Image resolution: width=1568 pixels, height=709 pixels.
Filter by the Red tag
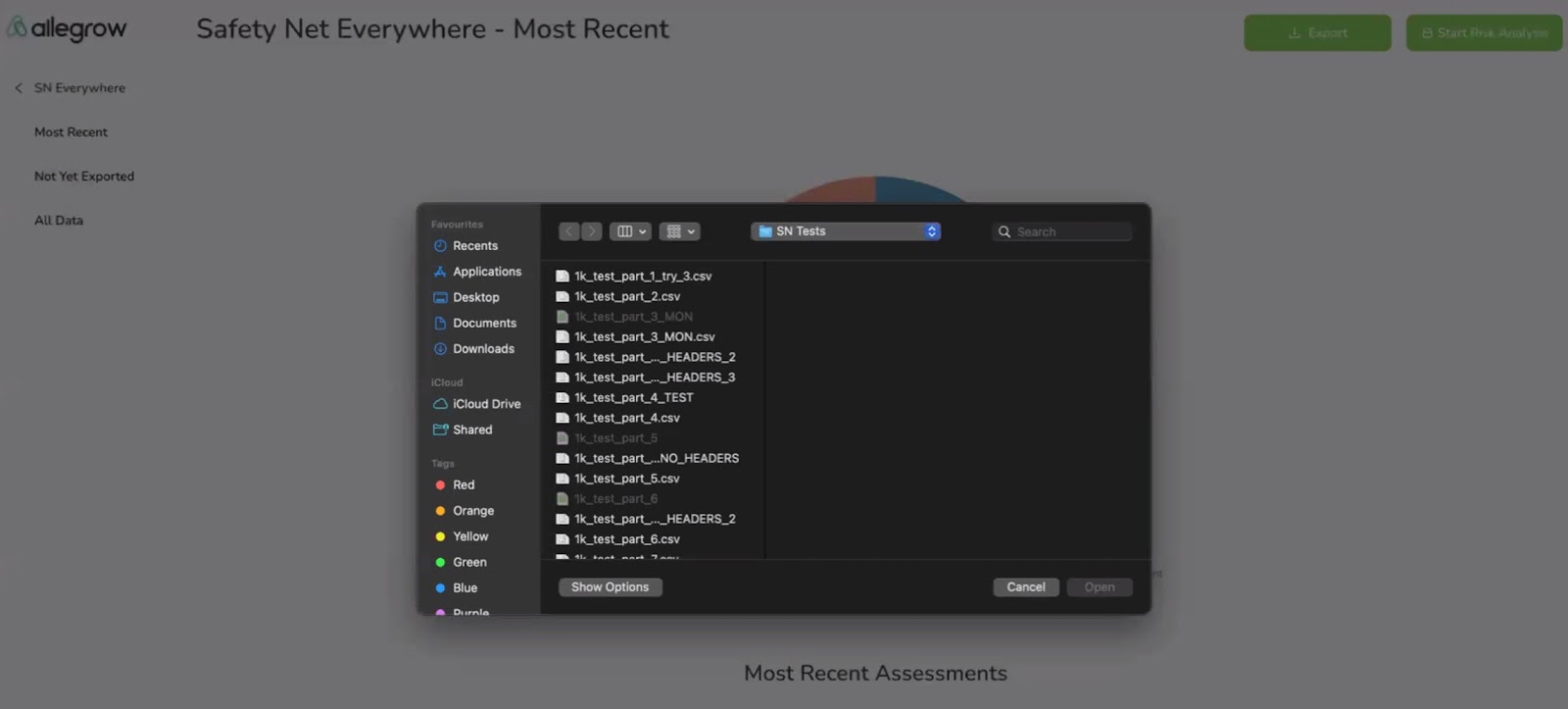tap(464, 485)
